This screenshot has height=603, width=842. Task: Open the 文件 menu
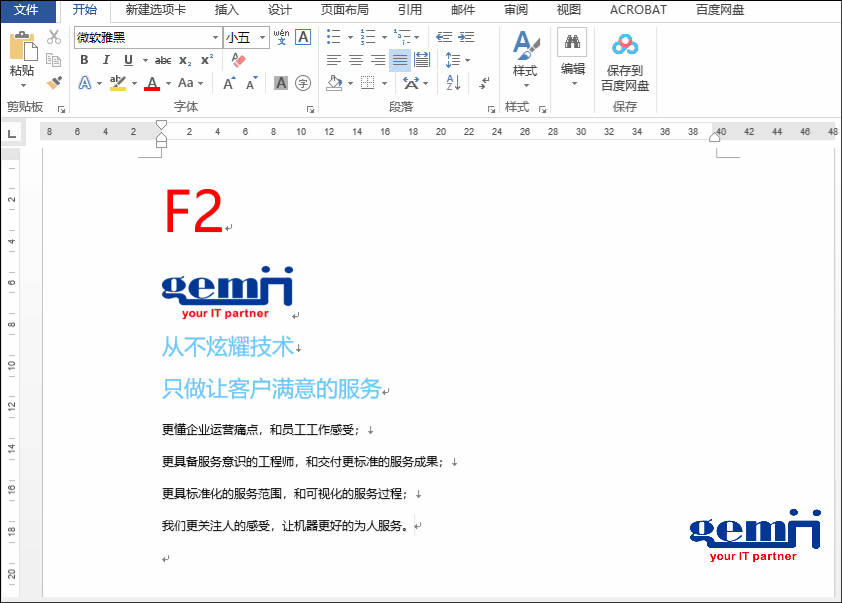[27, 10]
